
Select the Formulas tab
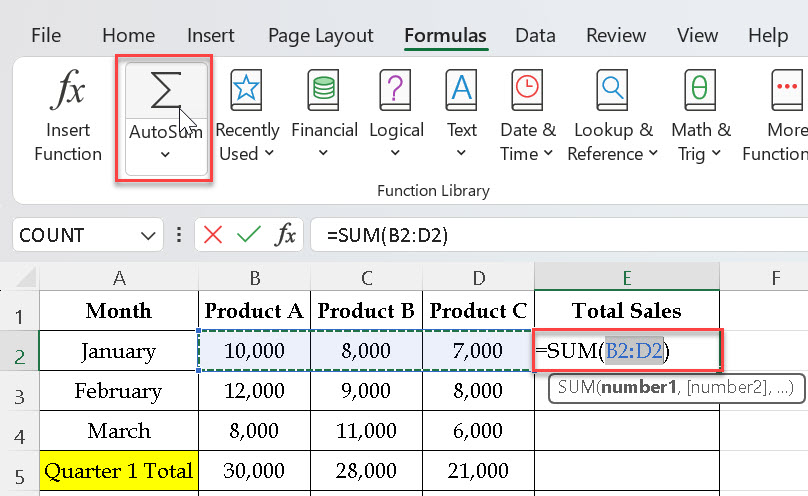[445, 36]
